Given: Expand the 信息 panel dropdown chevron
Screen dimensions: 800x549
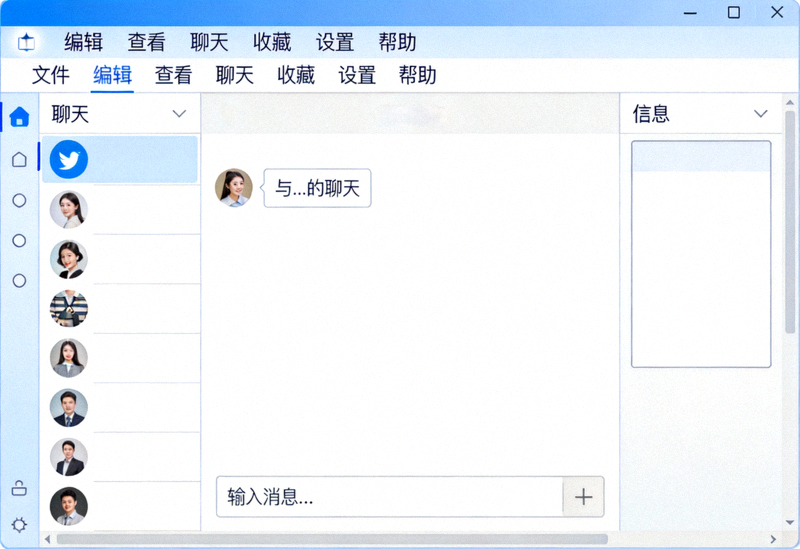Looking at the screenshot, I should [761, 113].
